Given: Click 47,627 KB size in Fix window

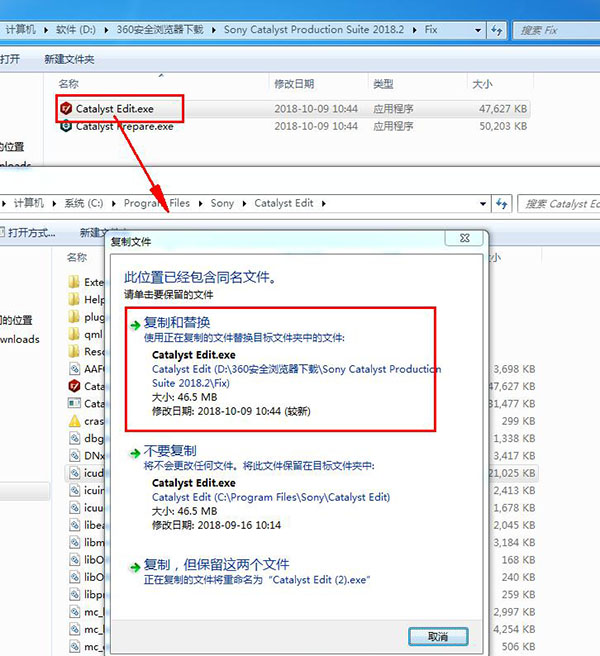Looking at the screenshot, I should [503, 109].
